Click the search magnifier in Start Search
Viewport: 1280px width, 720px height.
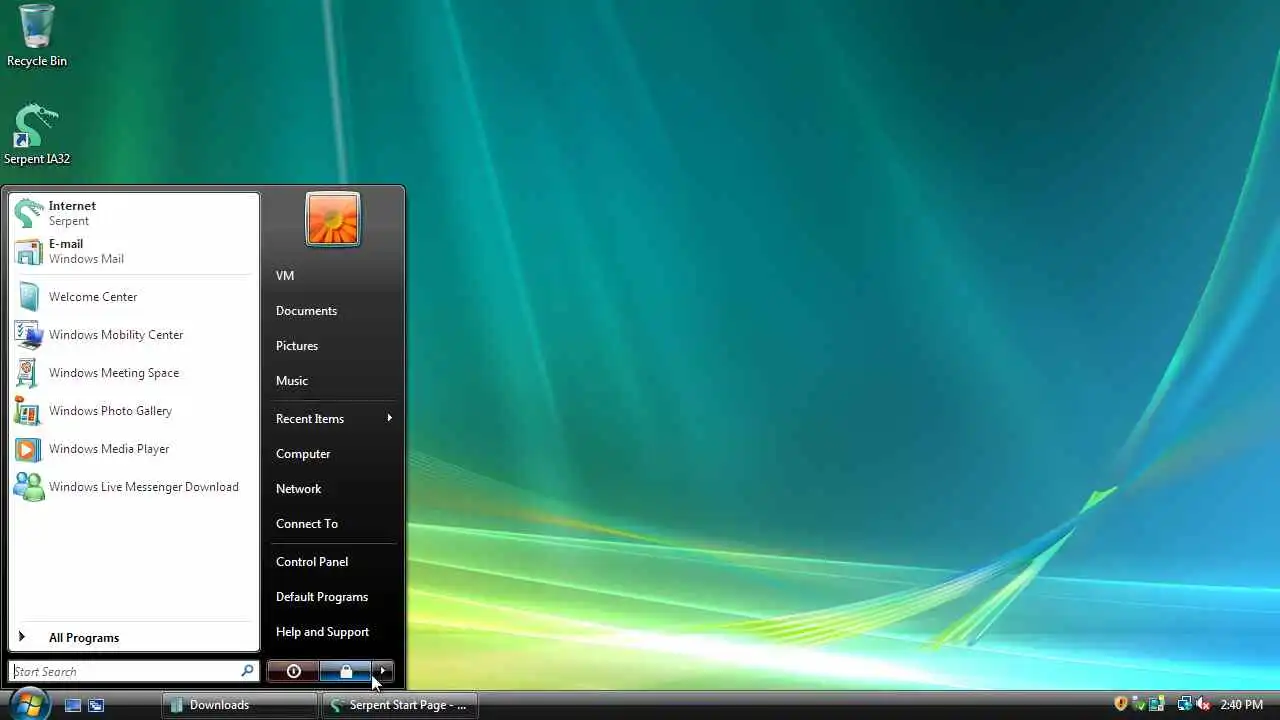[247, 671]
